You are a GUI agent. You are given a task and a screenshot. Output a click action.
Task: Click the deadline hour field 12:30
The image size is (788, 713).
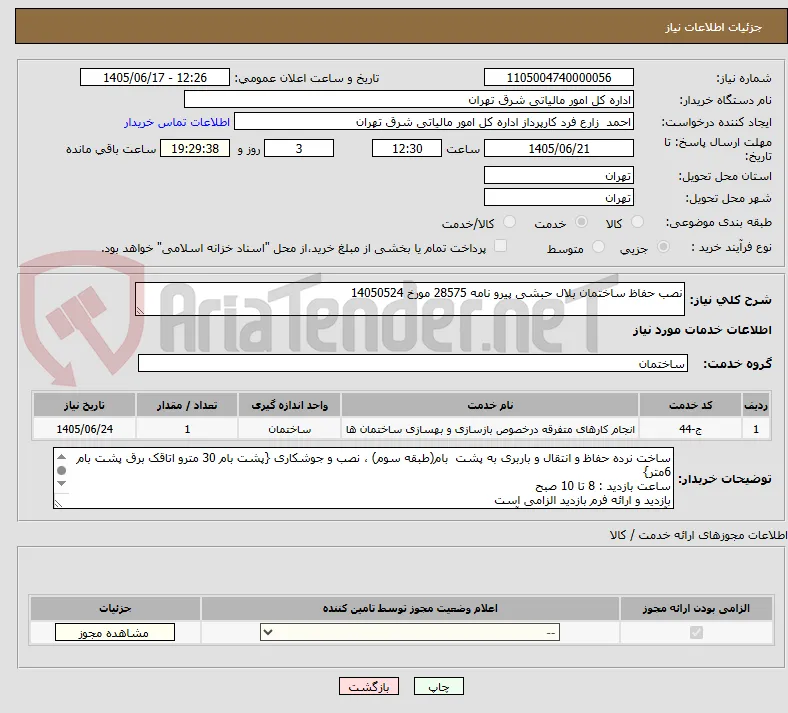[407, 148]
